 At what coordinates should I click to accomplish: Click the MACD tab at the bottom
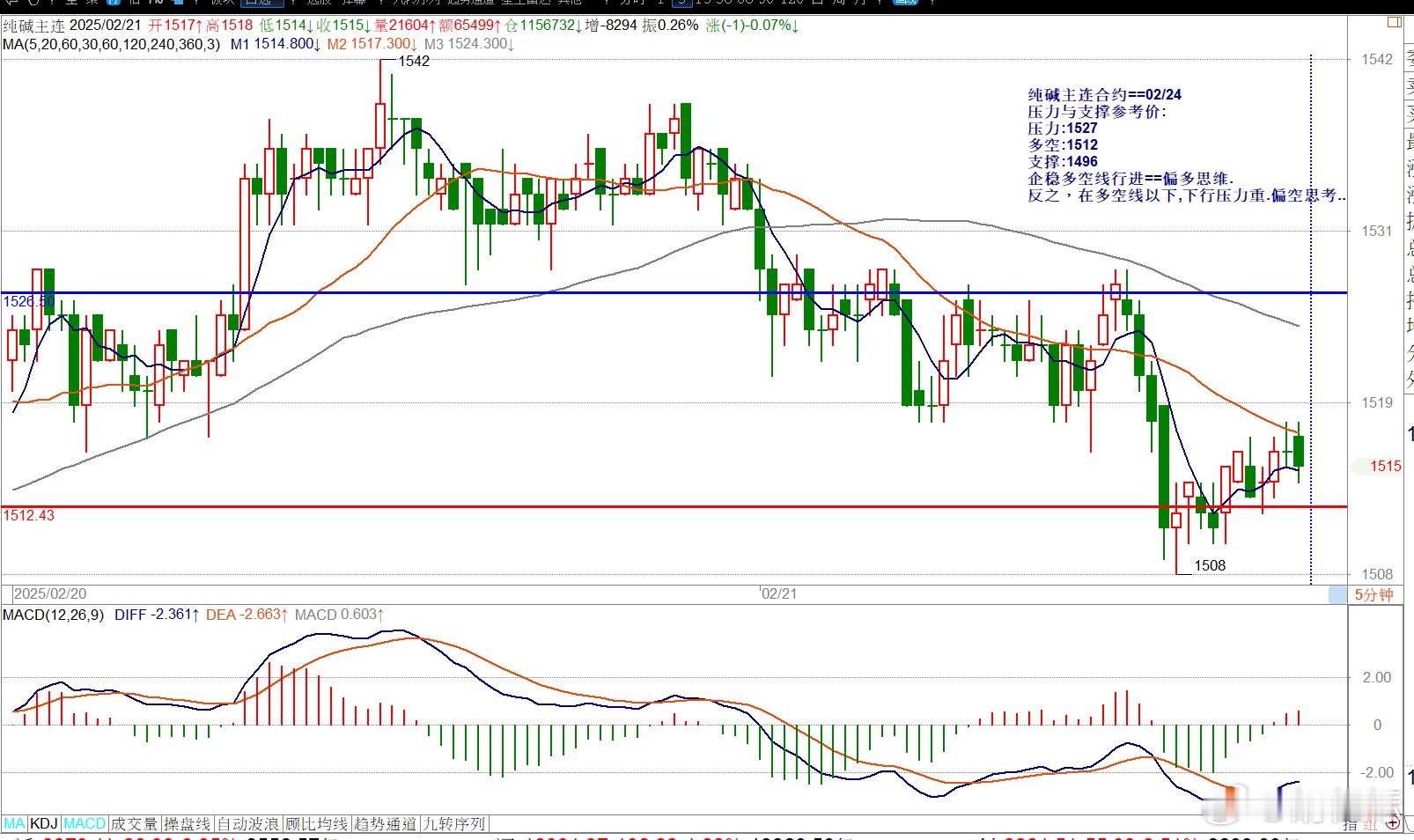[x=85, y=824]
